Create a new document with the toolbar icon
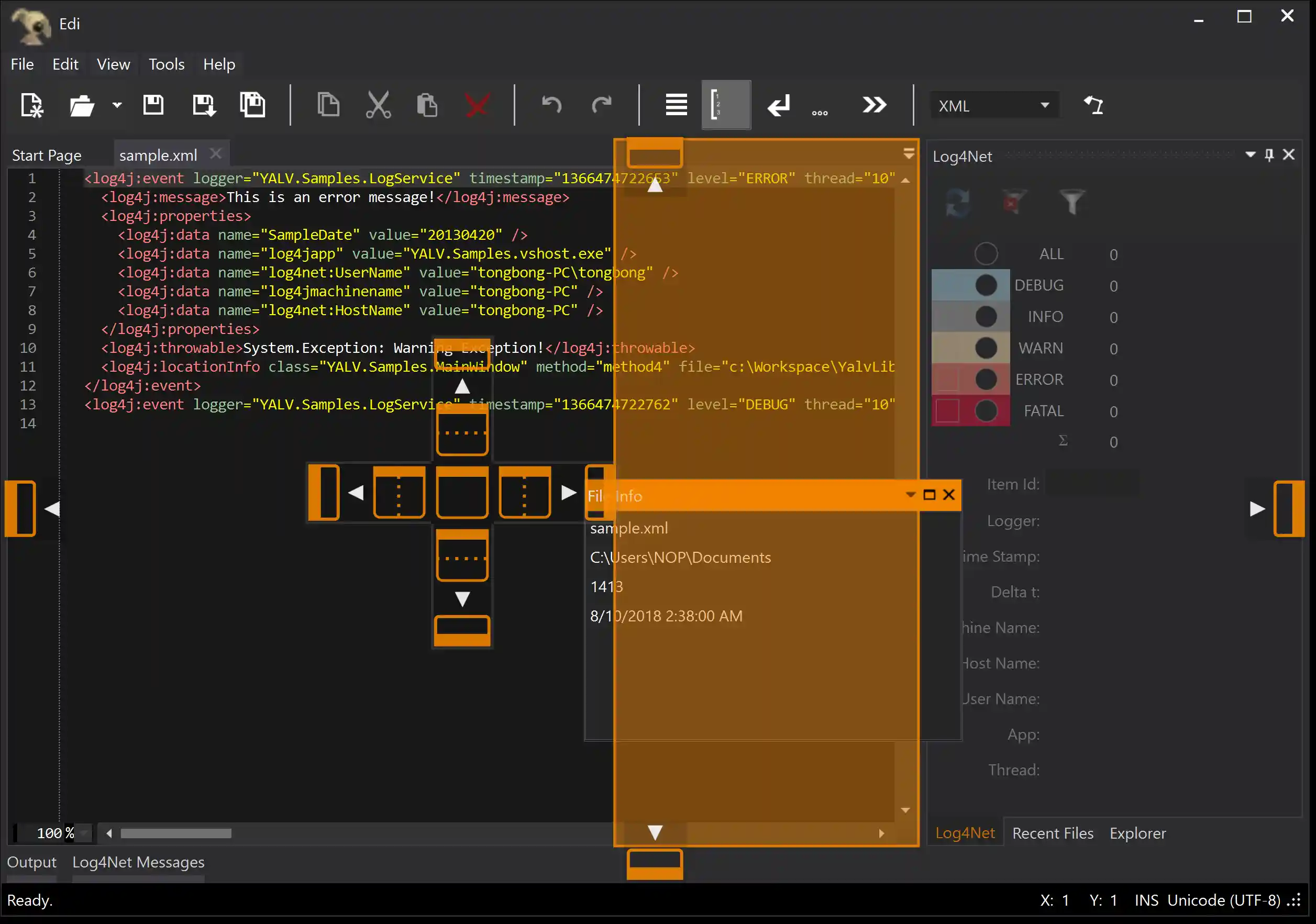Viewport: 1316px width, 924px height. (31, 105)
